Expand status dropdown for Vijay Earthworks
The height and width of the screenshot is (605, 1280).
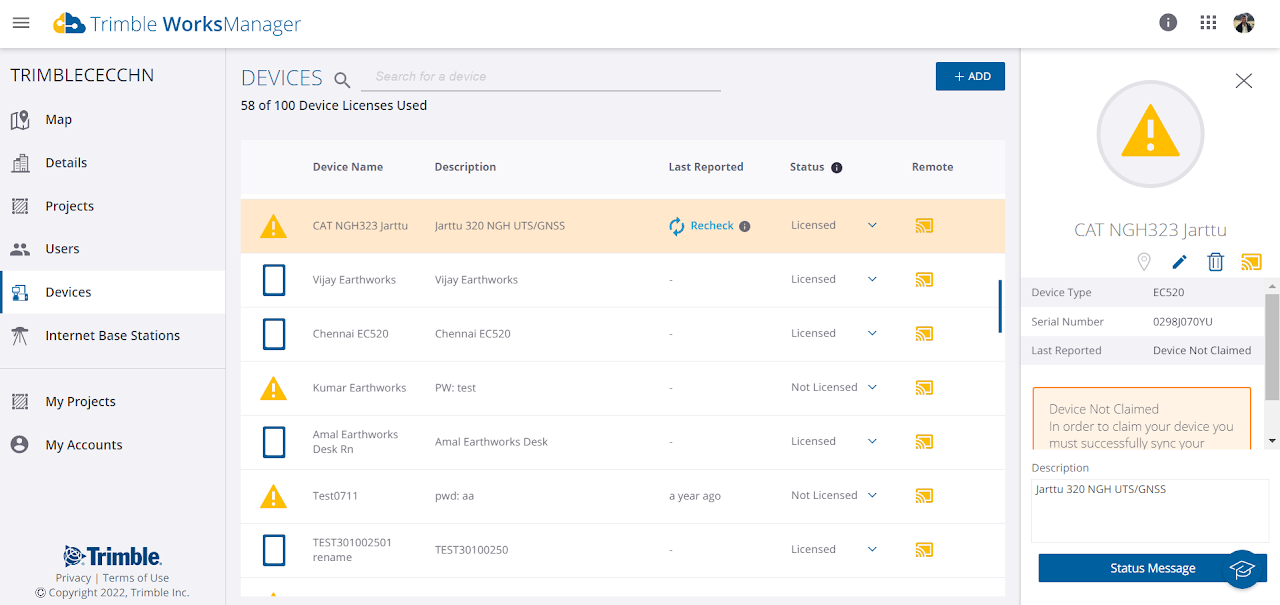coord(872,280)
